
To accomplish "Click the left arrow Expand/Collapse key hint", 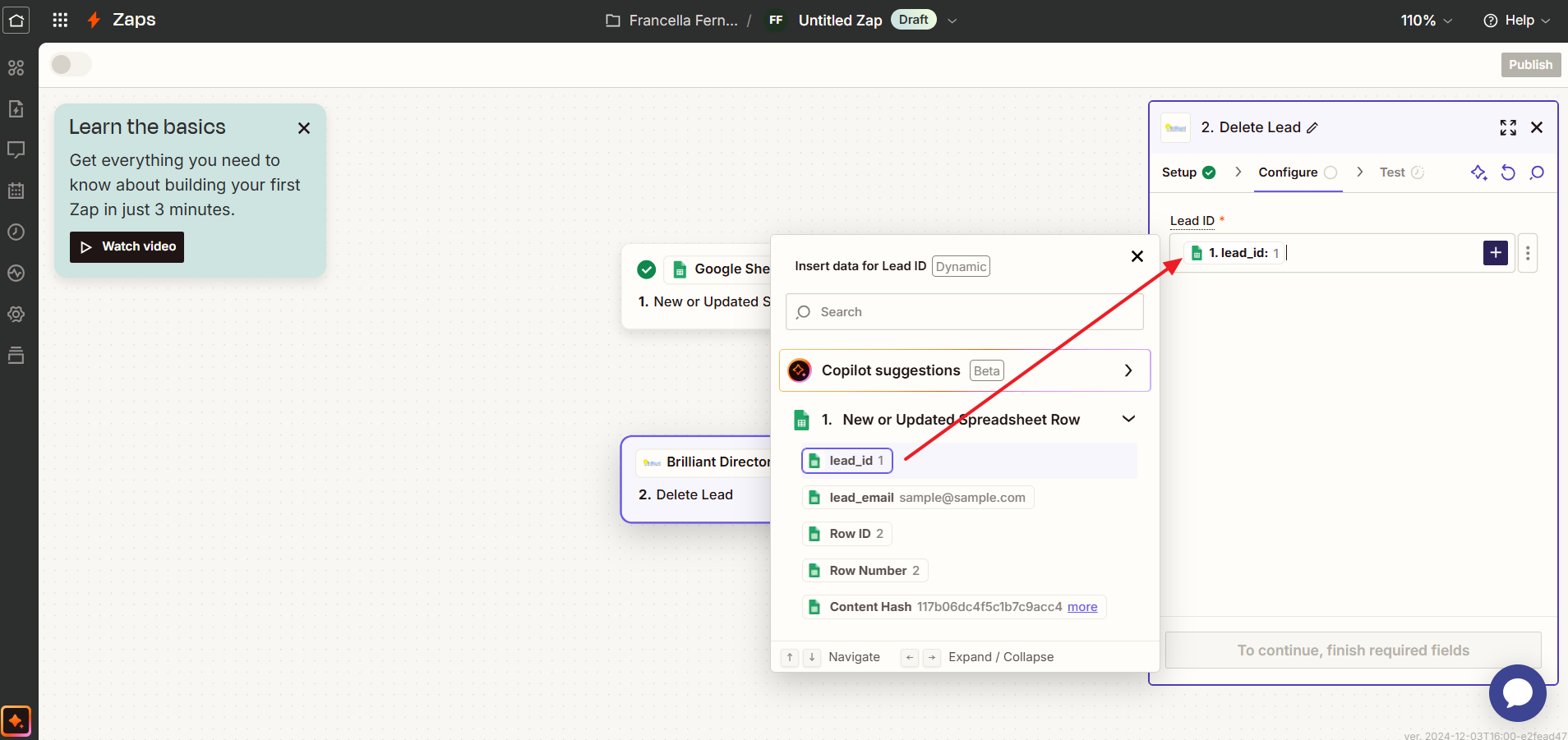I will pyautogui.click(x=910, y=657).
